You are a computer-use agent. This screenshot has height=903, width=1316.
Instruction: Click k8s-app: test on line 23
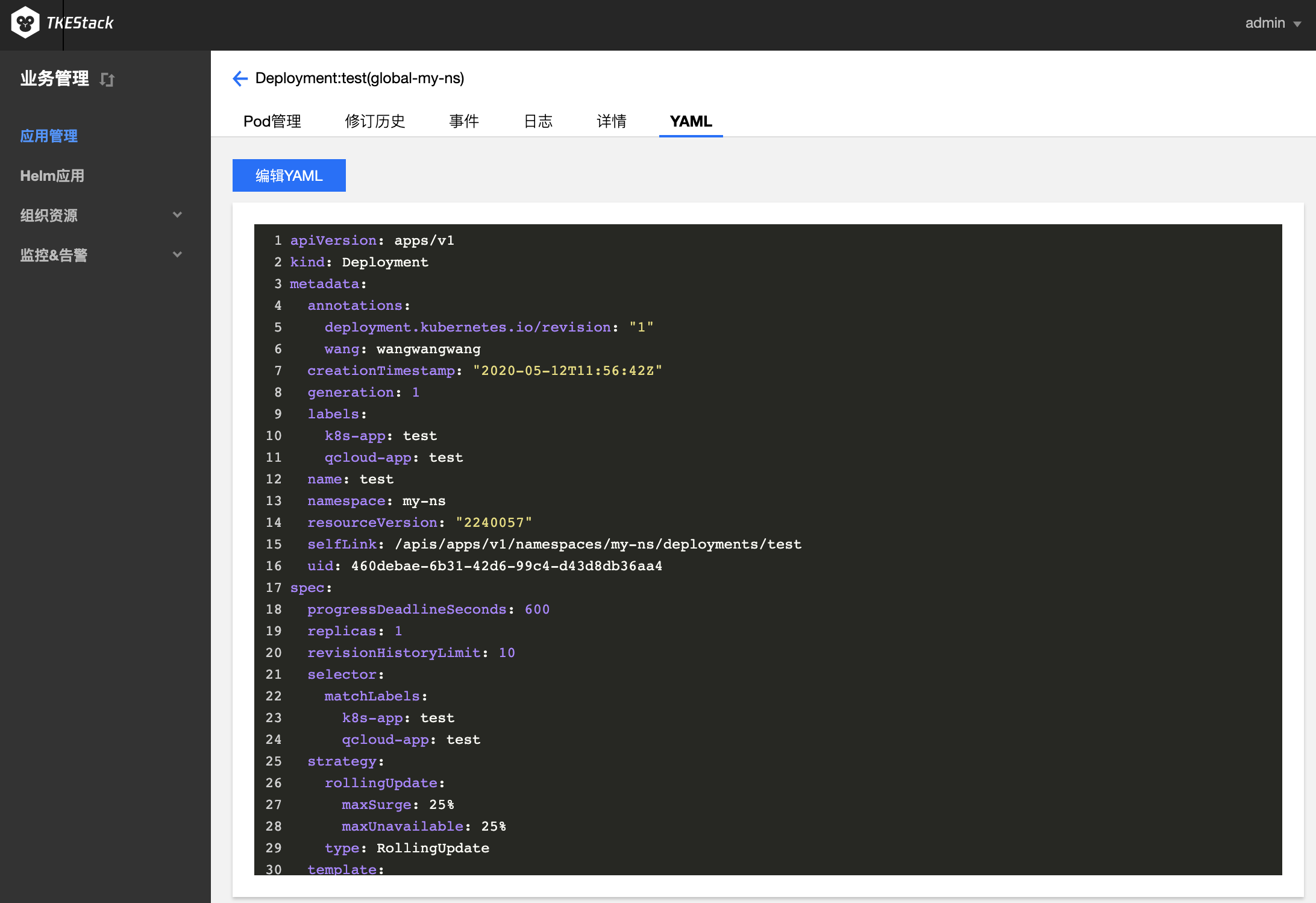pos(398,718)
